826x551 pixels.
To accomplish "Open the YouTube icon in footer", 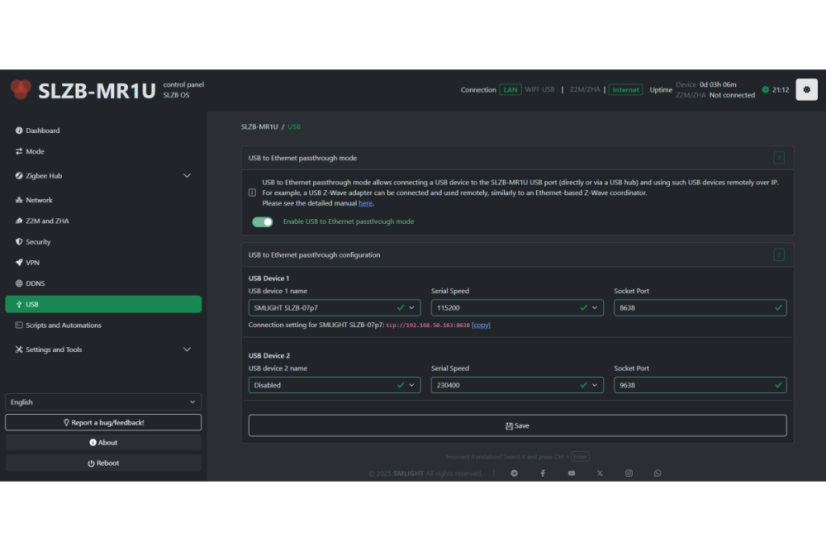I will [x=571, y=473].
